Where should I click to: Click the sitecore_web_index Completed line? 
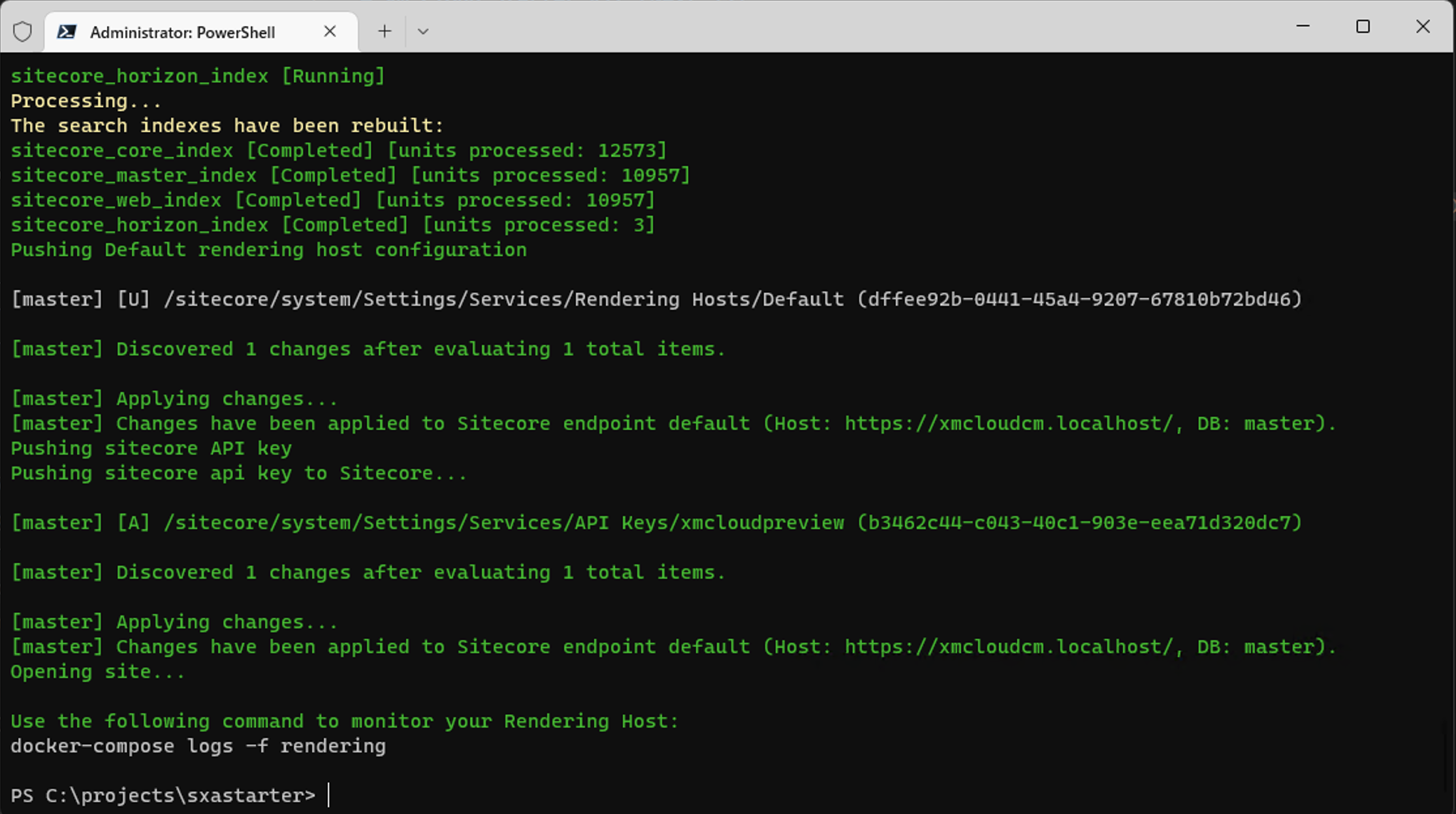[x=333, y=201]
